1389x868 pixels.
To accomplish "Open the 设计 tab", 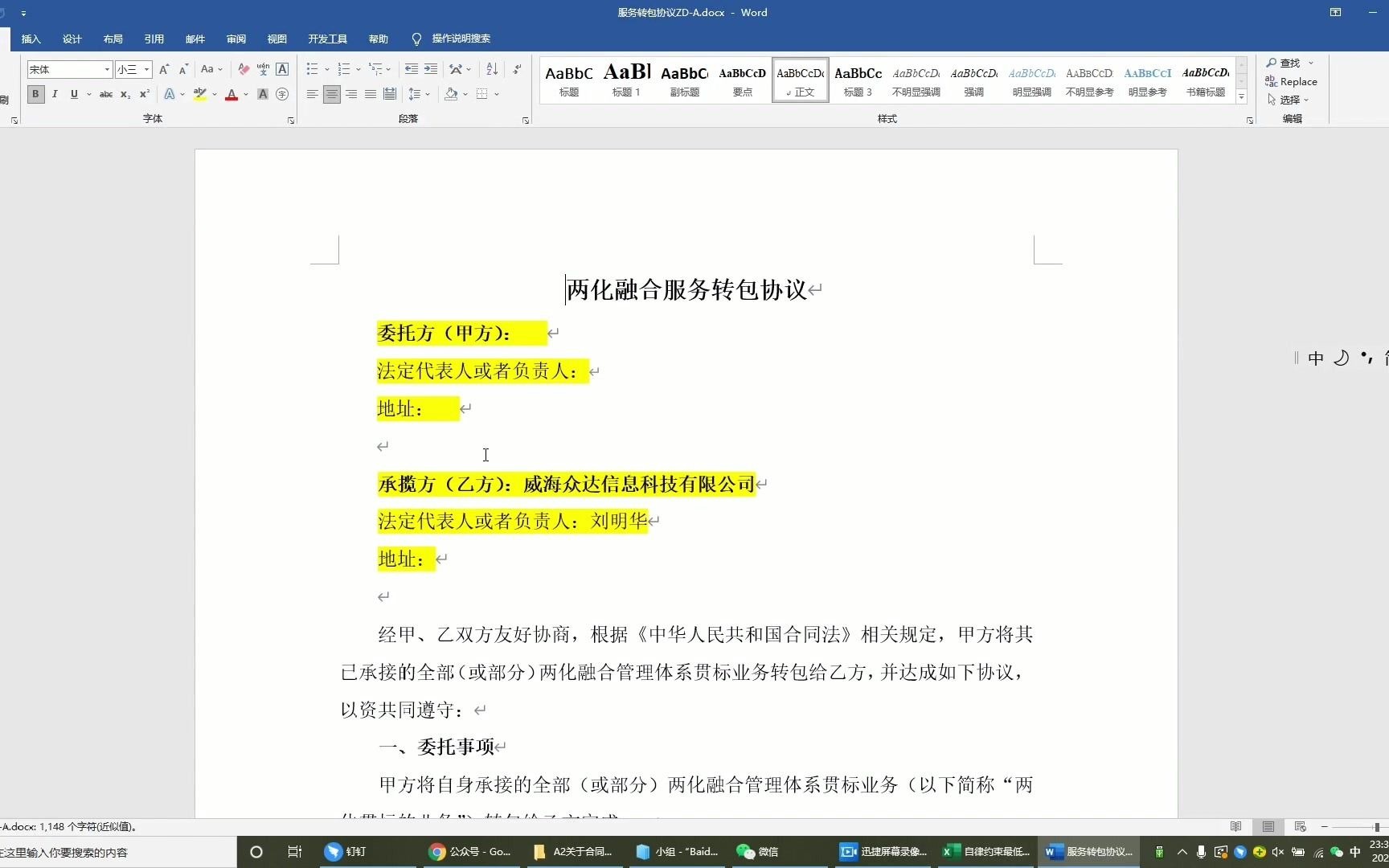I will point(72,39).
